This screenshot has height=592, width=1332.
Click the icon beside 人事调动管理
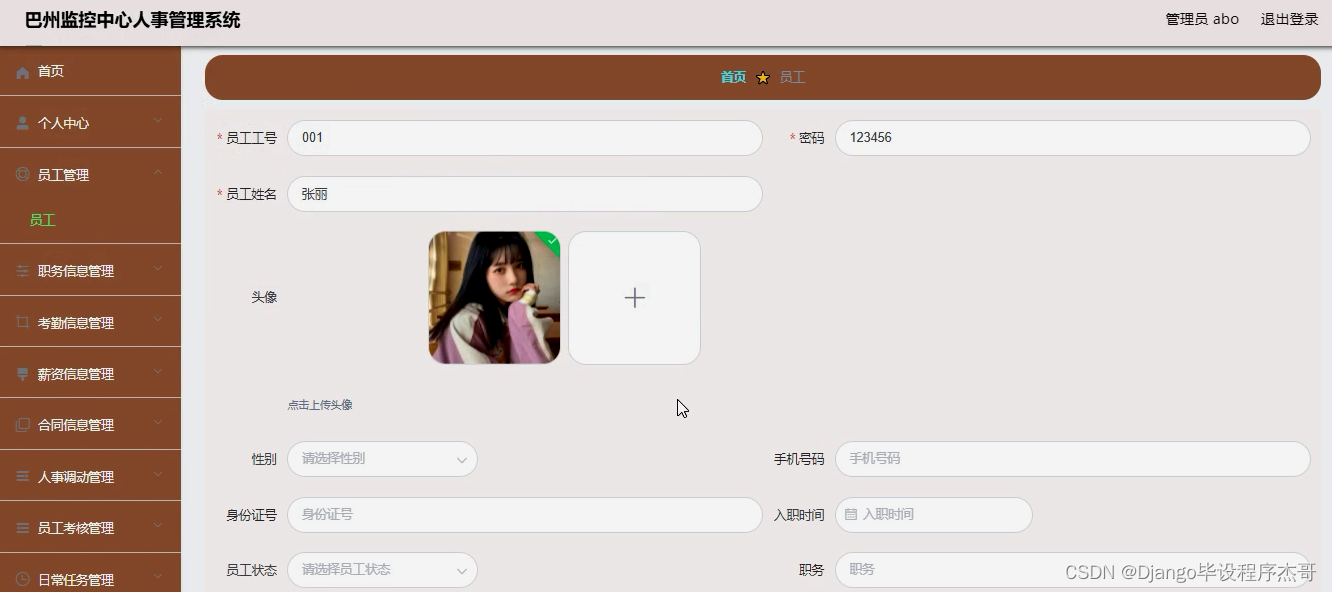(23, 477)
